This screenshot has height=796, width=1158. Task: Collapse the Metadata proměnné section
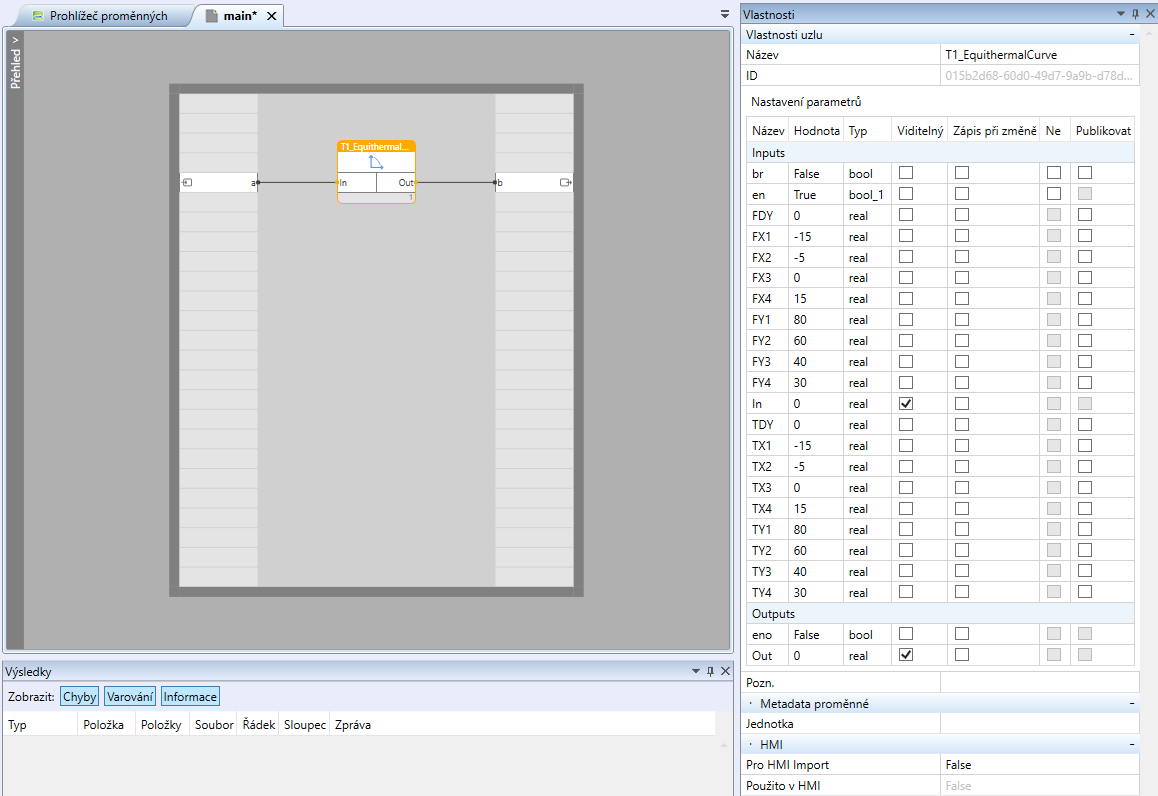click(x=1131, y=704)
